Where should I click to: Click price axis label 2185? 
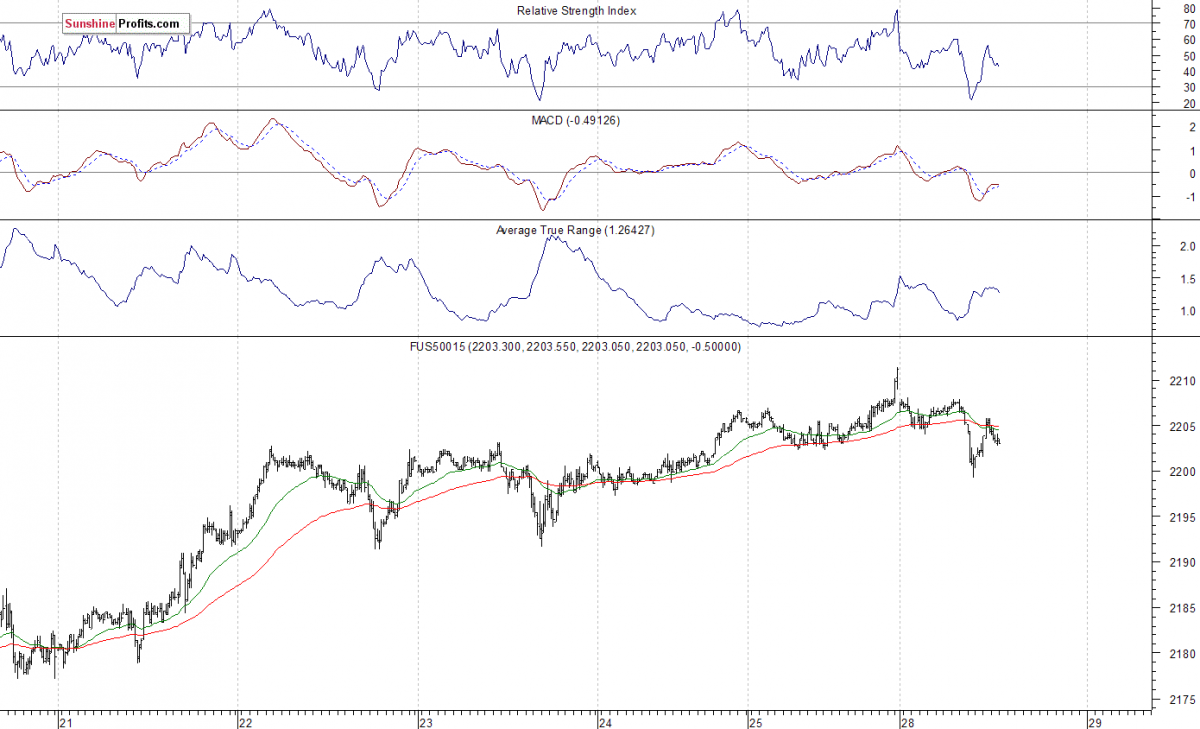coord(1181,609)
